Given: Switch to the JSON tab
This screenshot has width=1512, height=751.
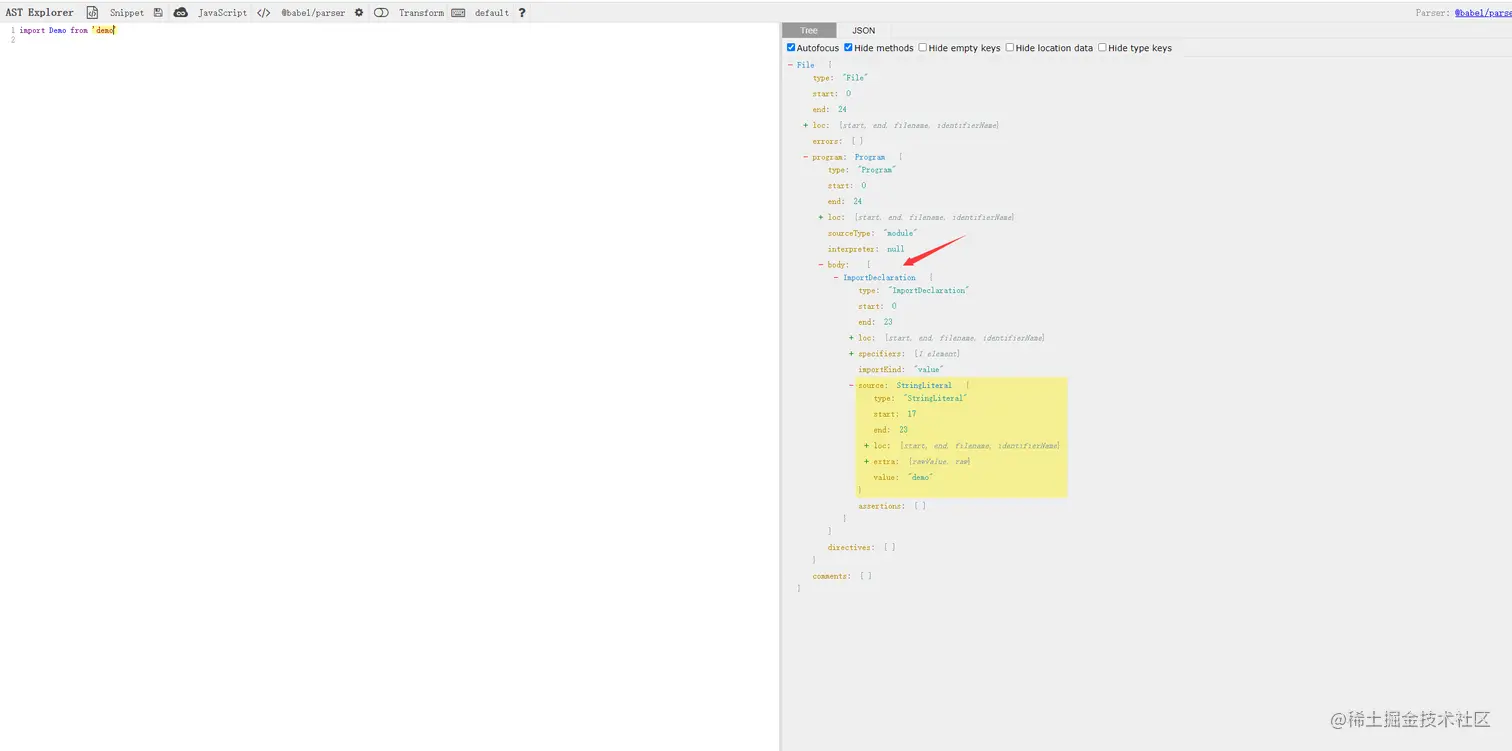Looking at the screenshot, I should pos(863,31).
